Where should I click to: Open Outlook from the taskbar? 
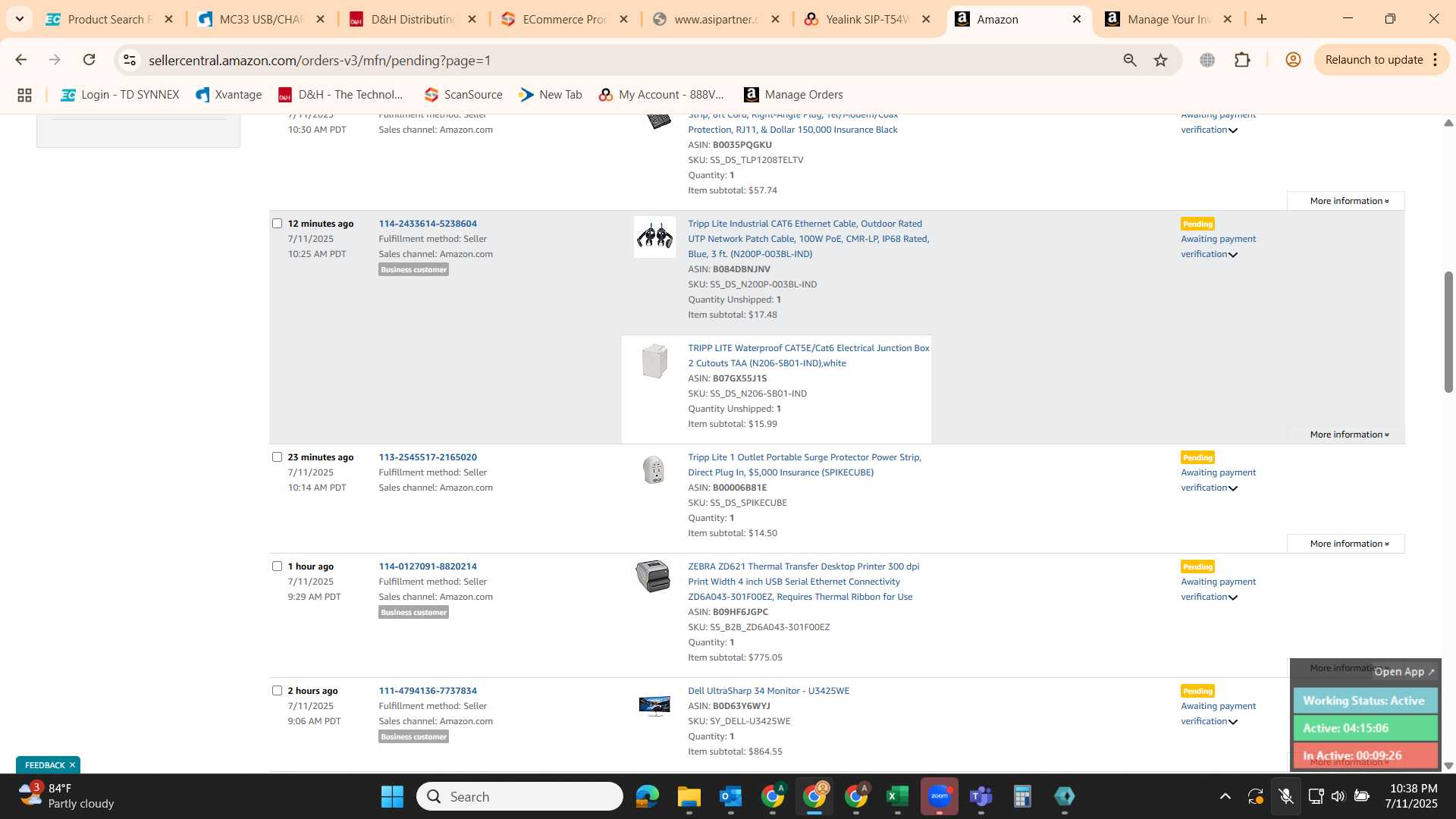(730, 796)
